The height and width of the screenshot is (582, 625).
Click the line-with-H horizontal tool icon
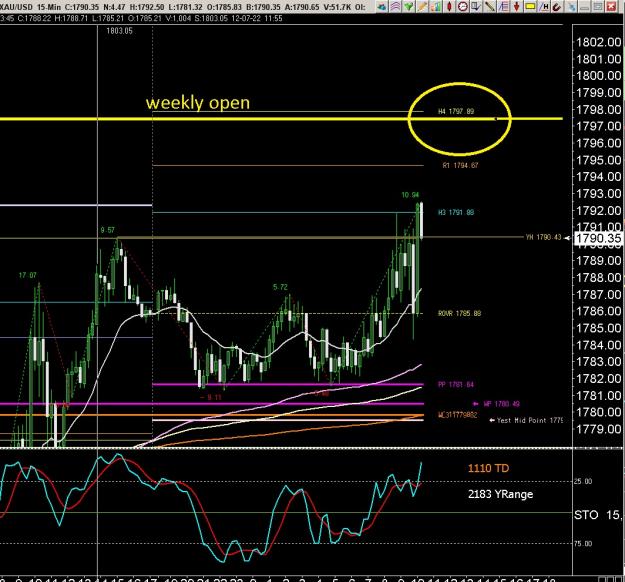(543, 6)
